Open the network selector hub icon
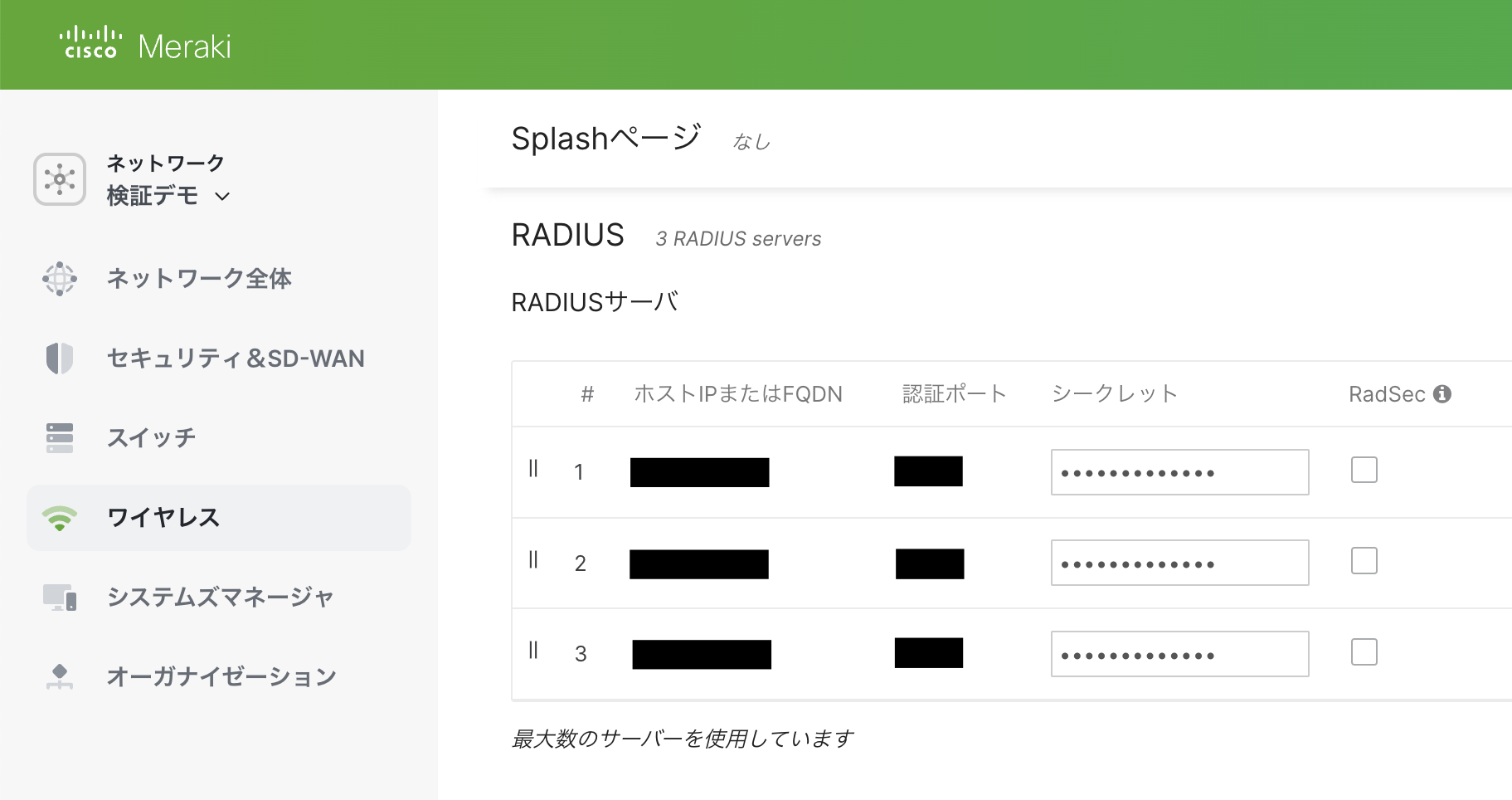1512x800 pixels. coord(60,179)
